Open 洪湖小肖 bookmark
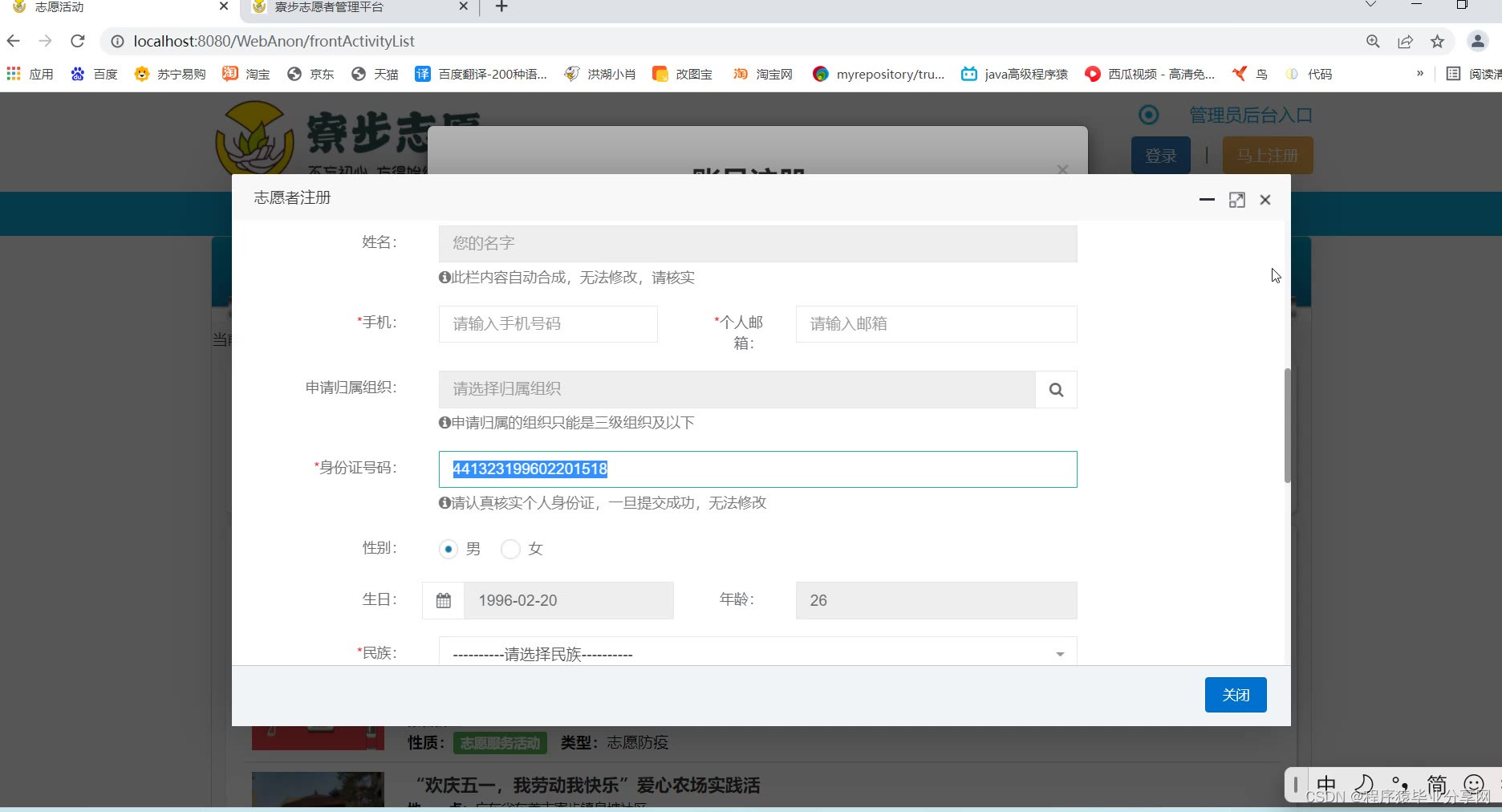 [x=600, y=74]
